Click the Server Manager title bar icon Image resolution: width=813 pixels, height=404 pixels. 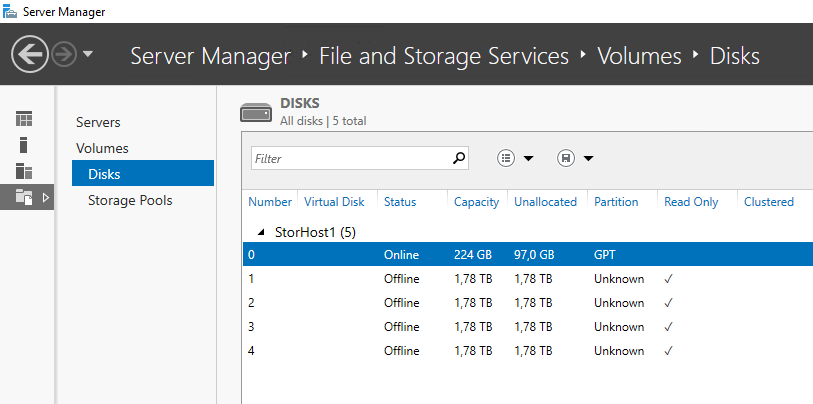(x=10, y=11)
